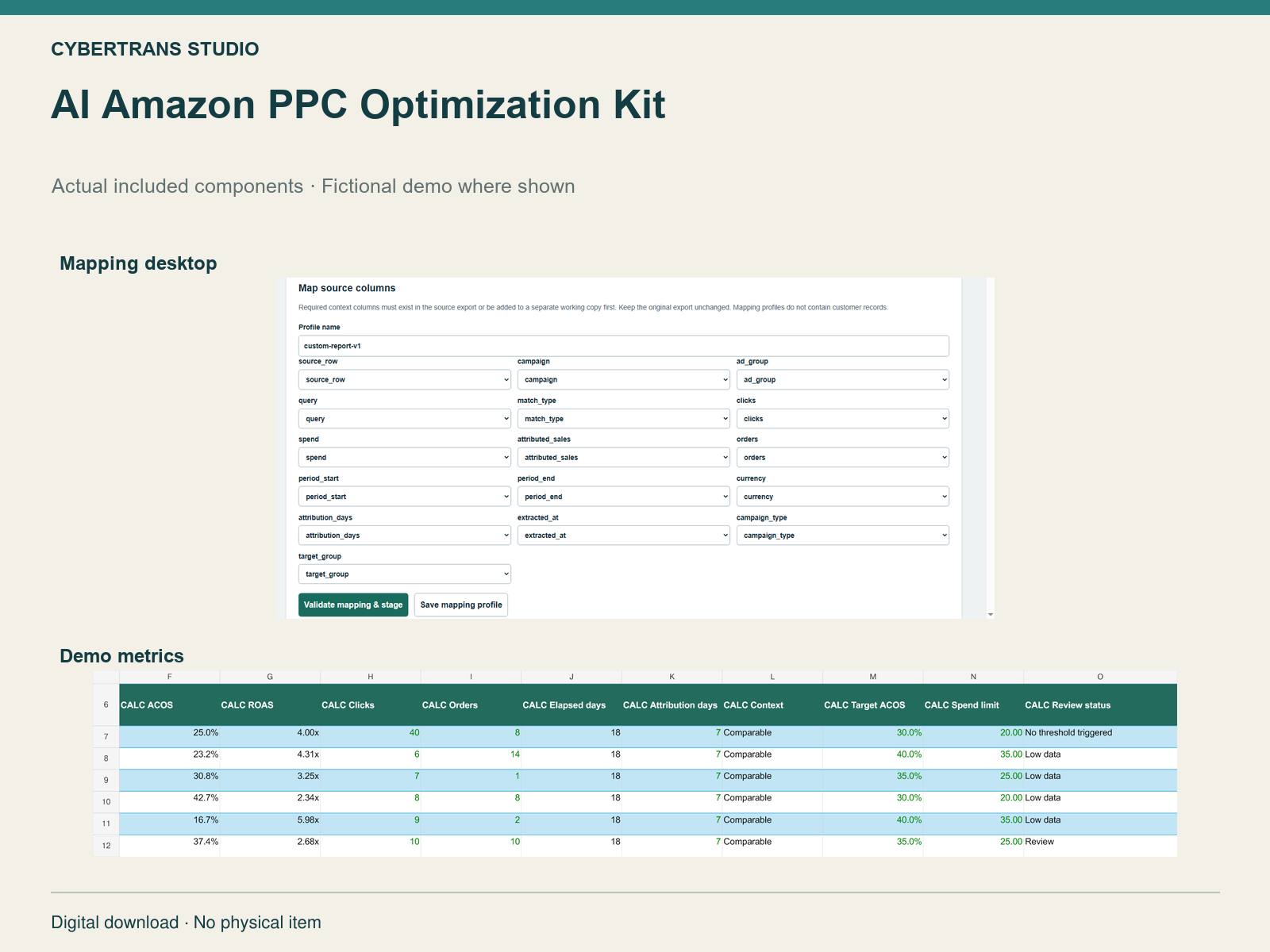
Task: Open the target_group dropdown
Action: coord(405,574)
